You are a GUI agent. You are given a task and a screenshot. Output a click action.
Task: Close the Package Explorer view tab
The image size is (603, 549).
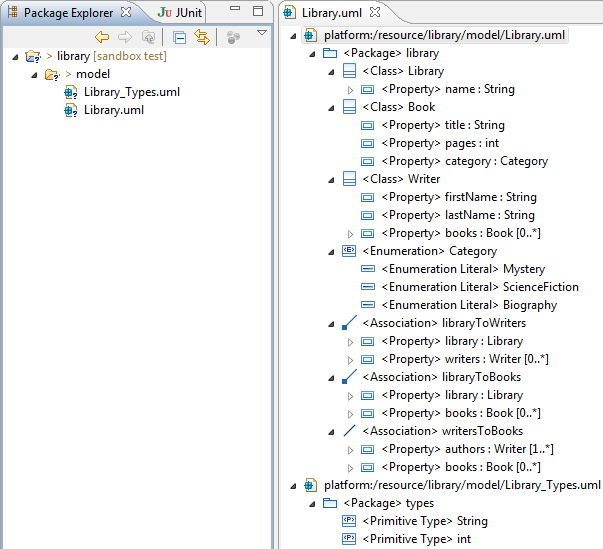pyautogui.click(x=125, y=12)
